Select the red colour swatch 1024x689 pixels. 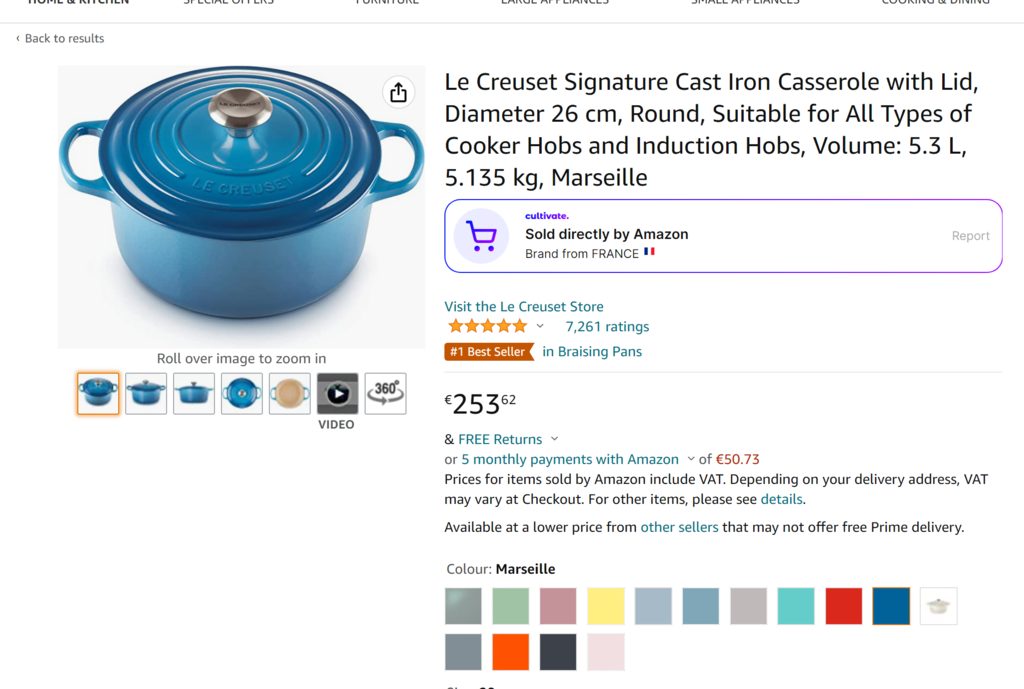[x=843, y=606]
